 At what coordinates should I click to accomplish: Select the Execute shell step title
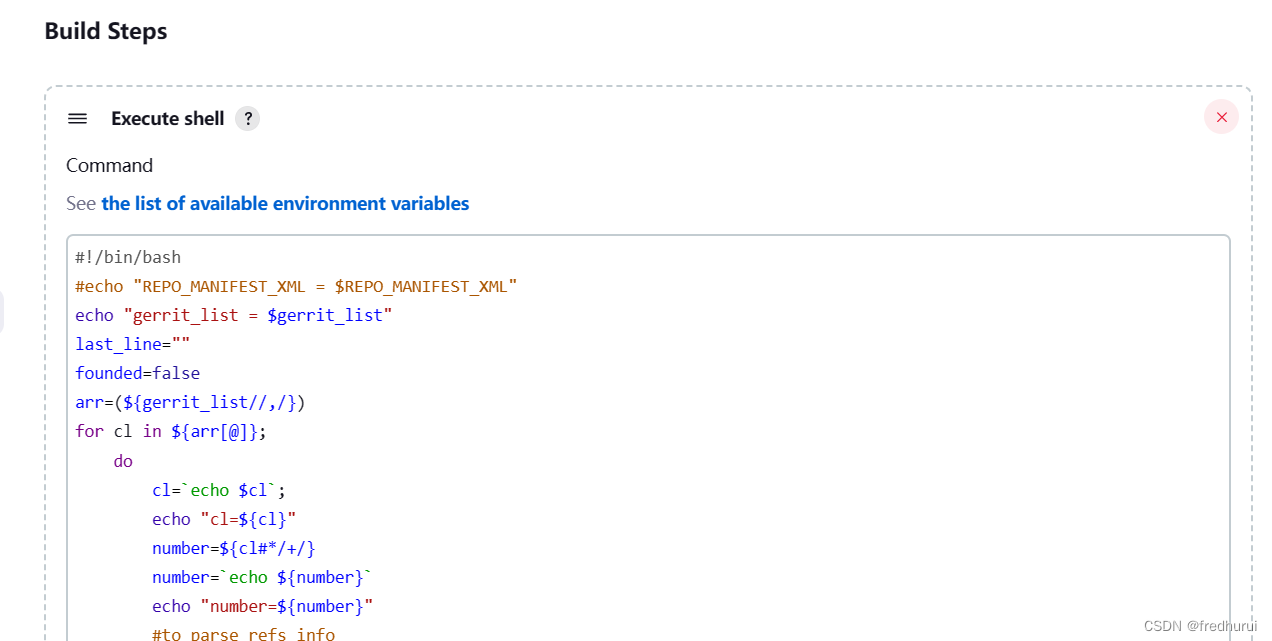point(167,118)
